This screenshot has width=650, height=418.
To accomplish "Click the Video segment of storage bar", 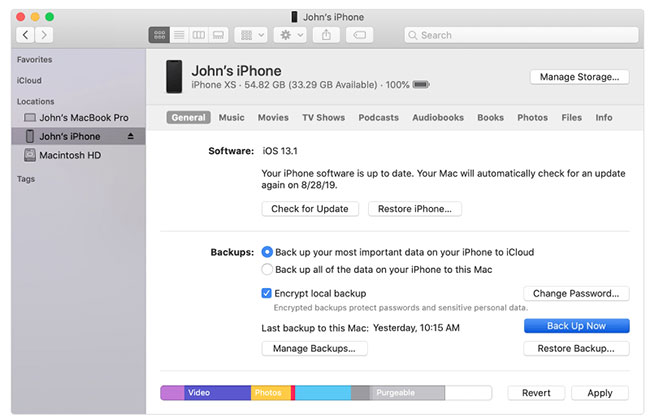I will point(217,393).
